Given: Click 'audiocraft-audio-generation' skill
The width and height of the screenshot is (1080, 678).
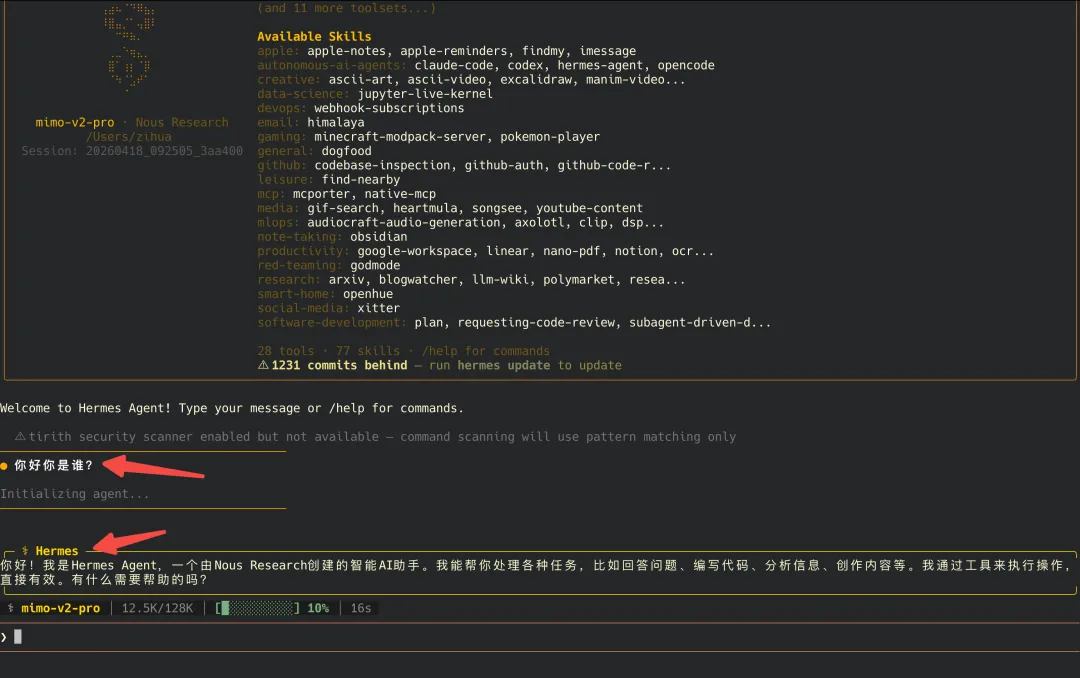Looking at the screenshot, I should coord(404,223).
